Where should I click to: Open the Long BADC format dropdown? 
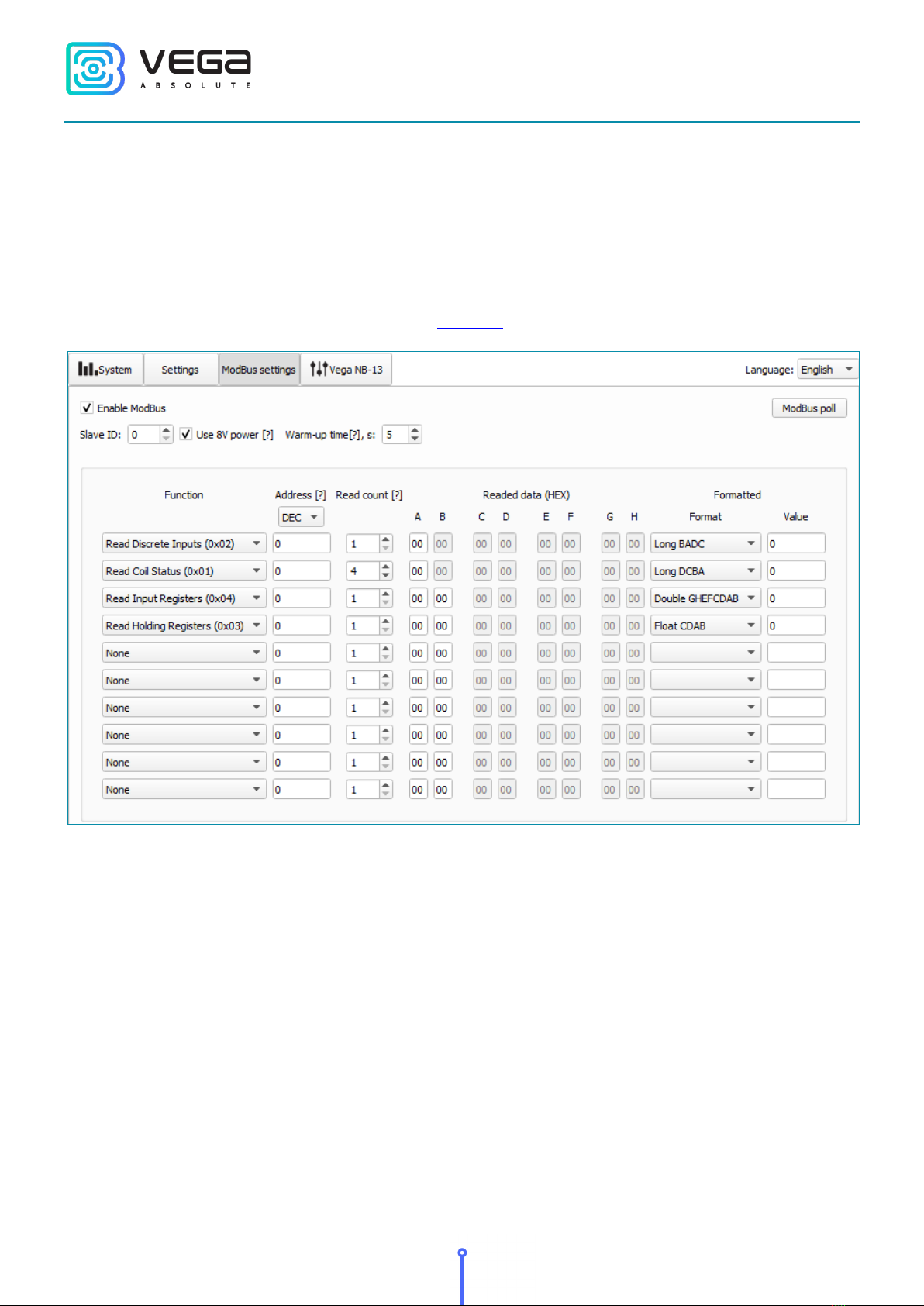[705, 544]
